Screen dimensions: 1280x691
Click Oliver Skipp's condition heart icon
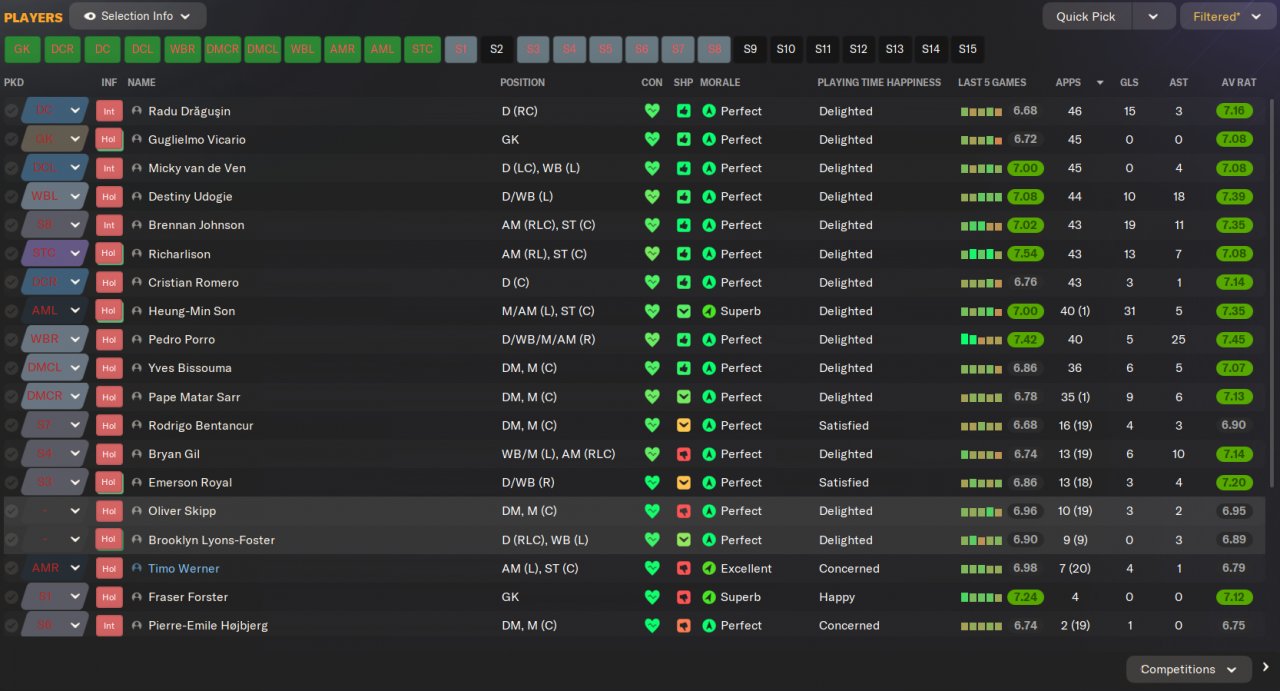pyautogui.click(x=652, y=511)
